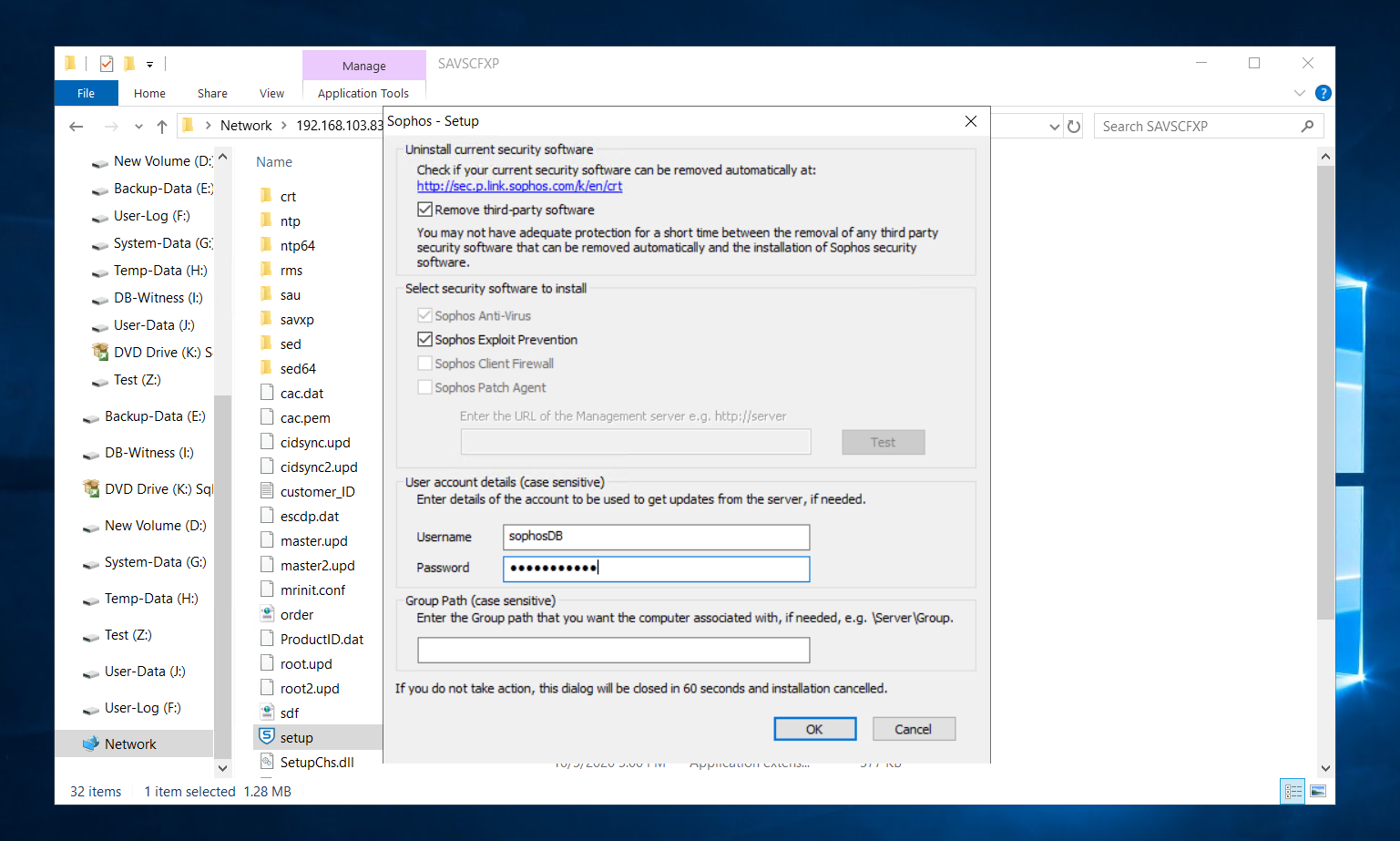The height and width of the screenshot is (841, 1400).
Task: Switch to large icons view button
Action: coord(1318,791)
